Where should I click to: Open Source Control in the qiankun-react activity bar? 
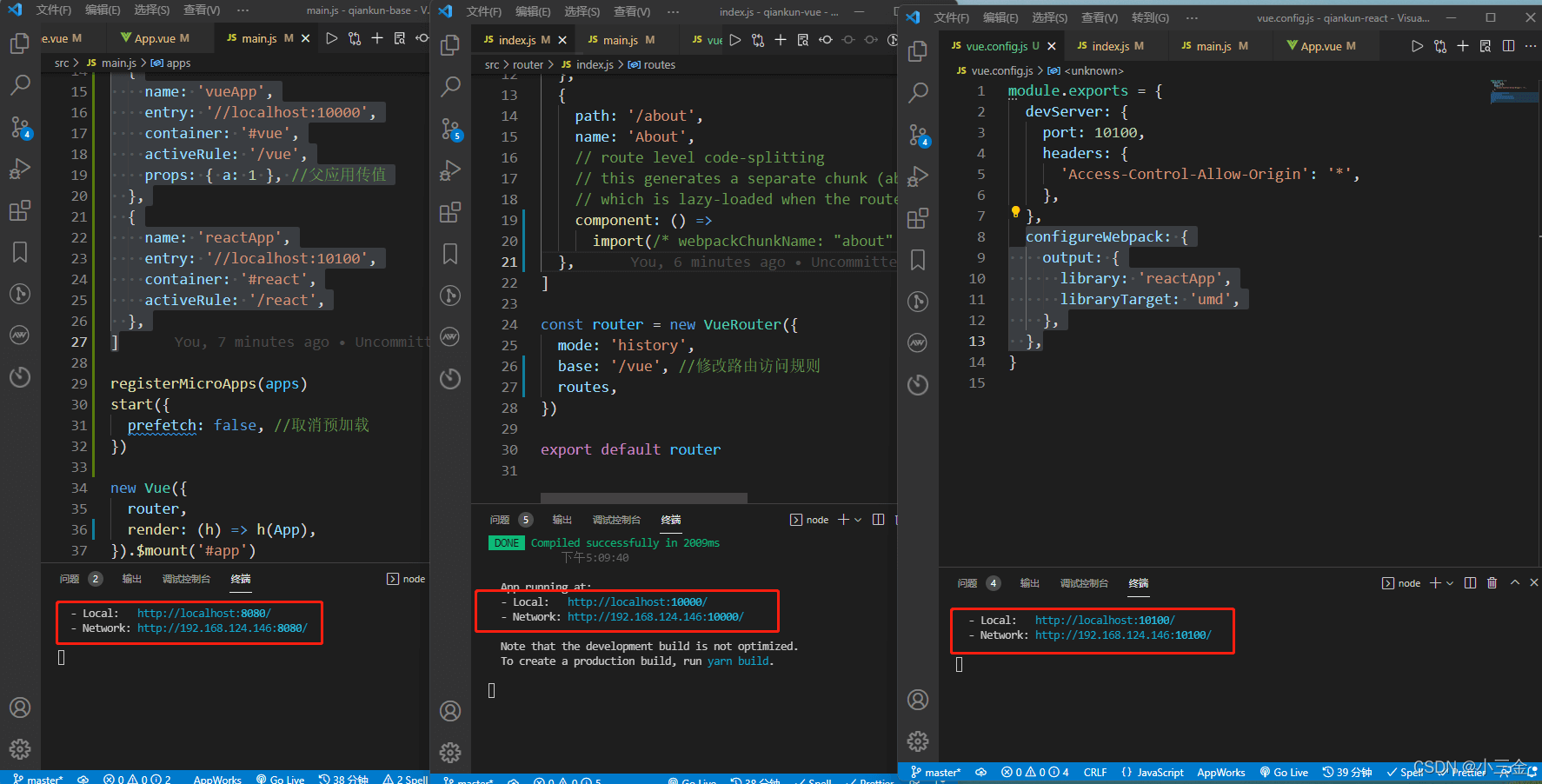[918, 135]
